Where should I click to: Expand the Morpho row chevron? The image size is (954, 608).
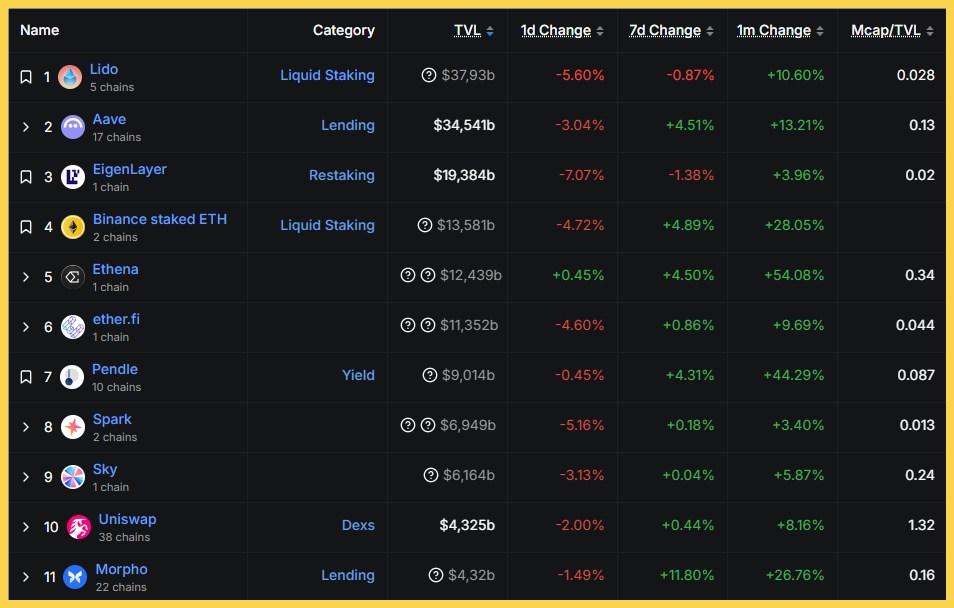(26, 577)
